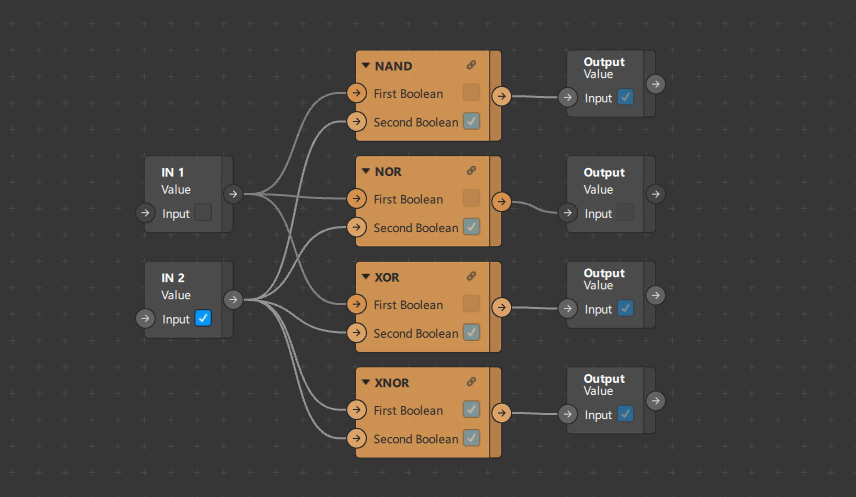Click the XNOR node output port
The width and height of the screenshot is (856, 497).
501,412
